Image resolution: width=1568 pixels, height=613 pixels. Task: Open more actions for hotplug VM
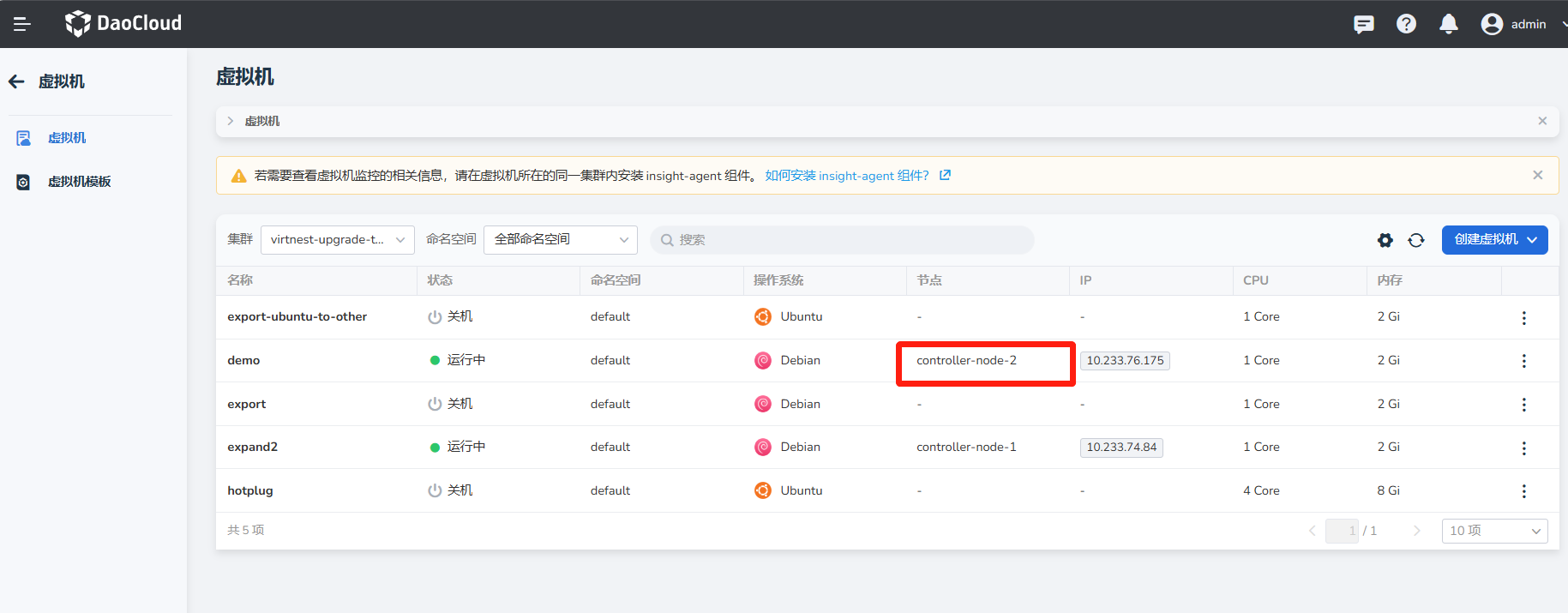click(x=1523, y=491)
